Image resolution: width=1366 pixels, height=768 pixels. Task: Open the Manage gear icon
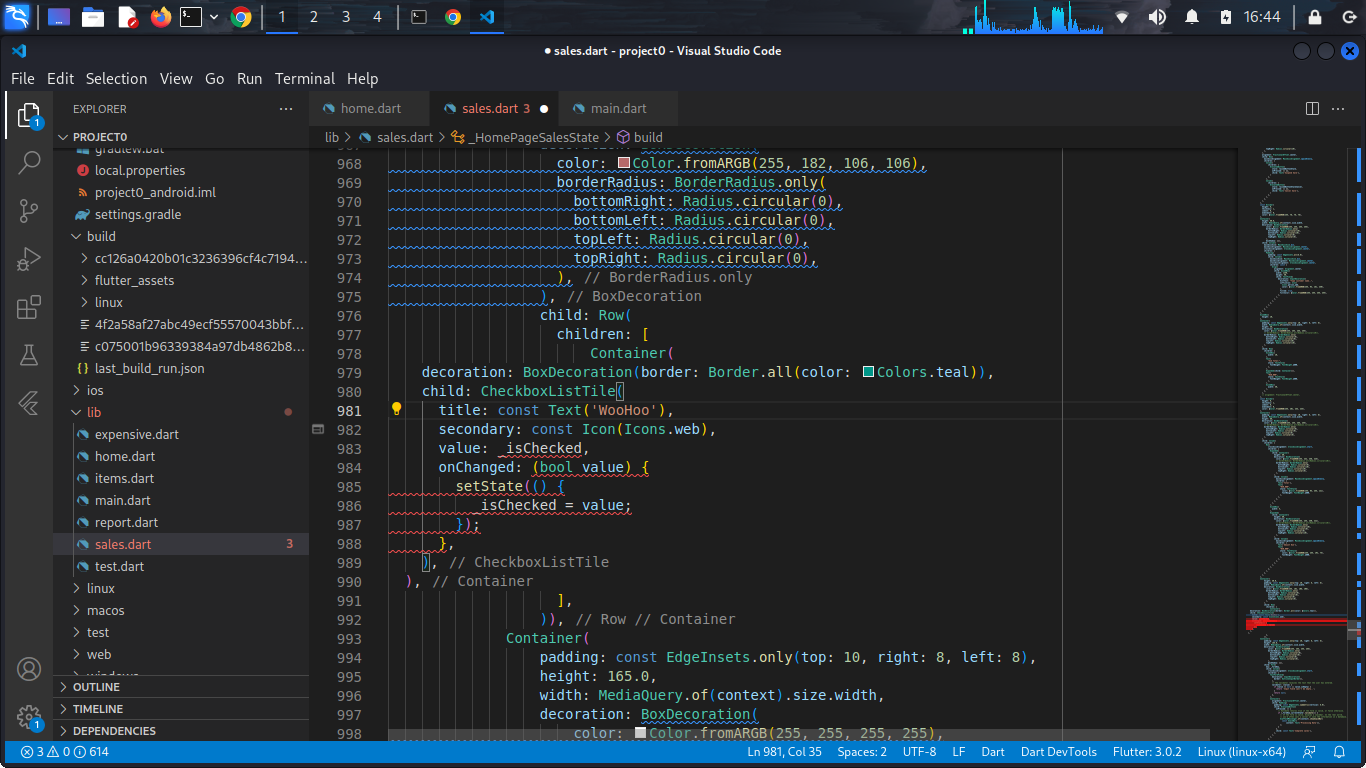point(29,717)
